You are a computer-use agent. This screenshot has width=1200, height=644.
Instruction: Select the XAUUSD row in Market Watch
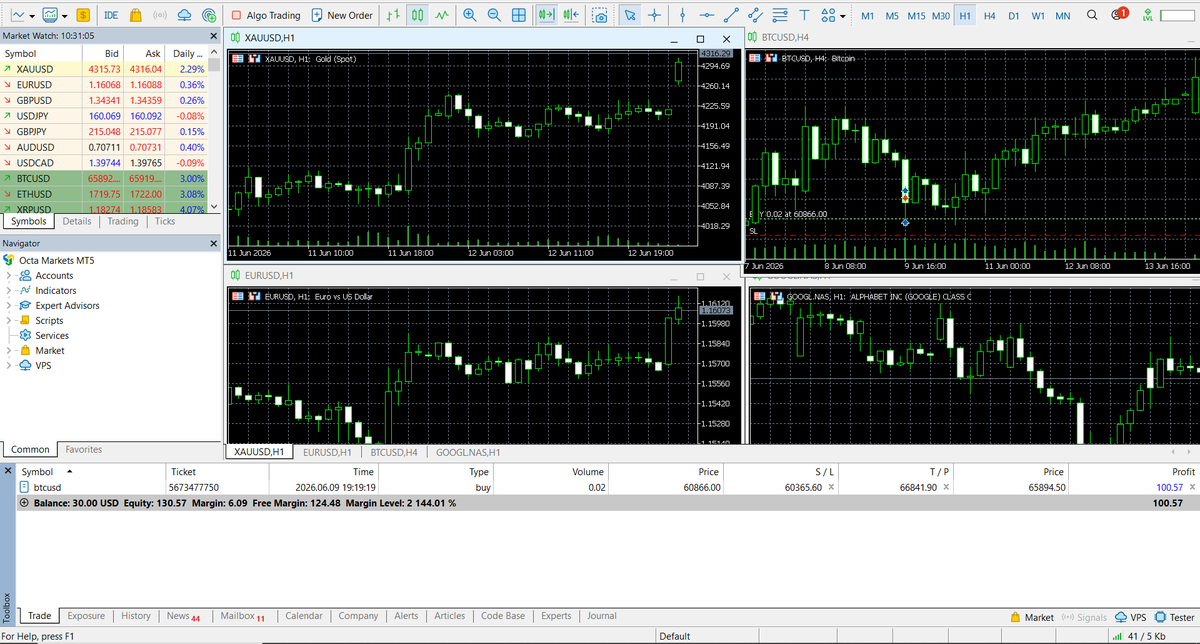pos(104,69)
